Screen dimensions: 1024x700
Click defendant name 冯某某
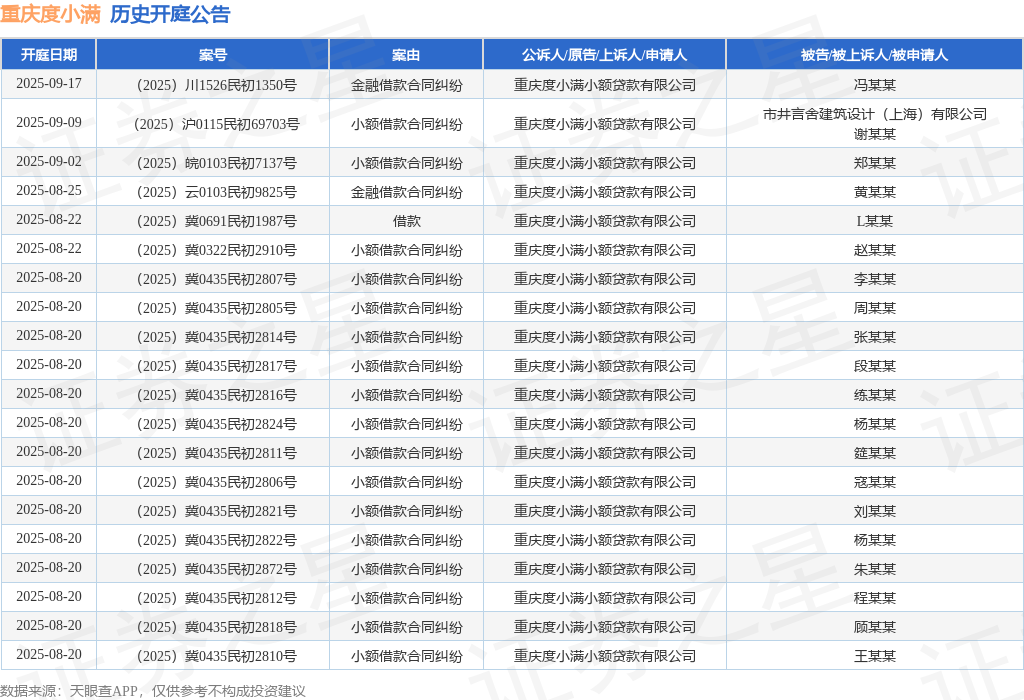pyautogui.click(x=874, y=85)
